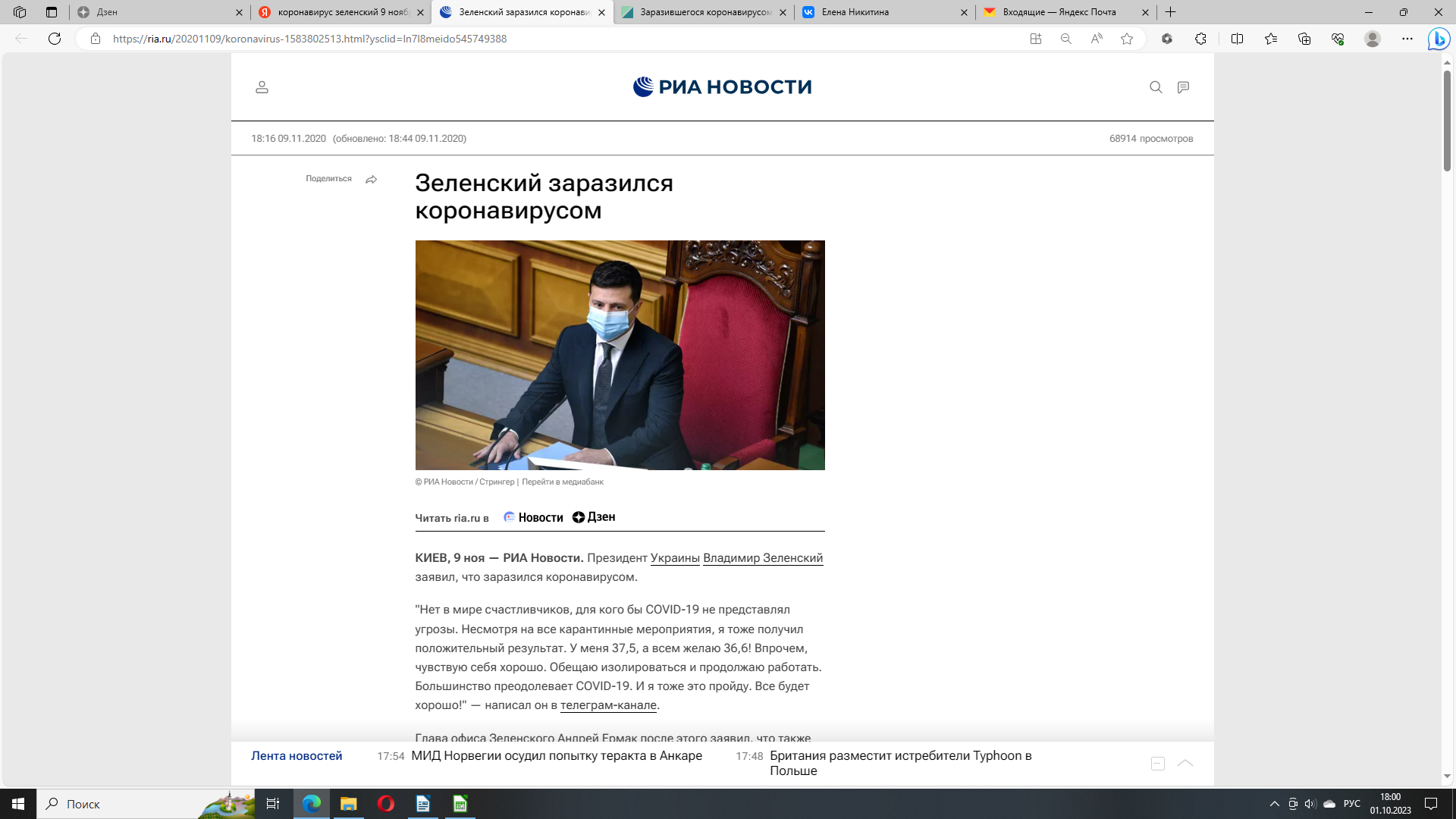Close the Дзен tab

click(239, 12)
